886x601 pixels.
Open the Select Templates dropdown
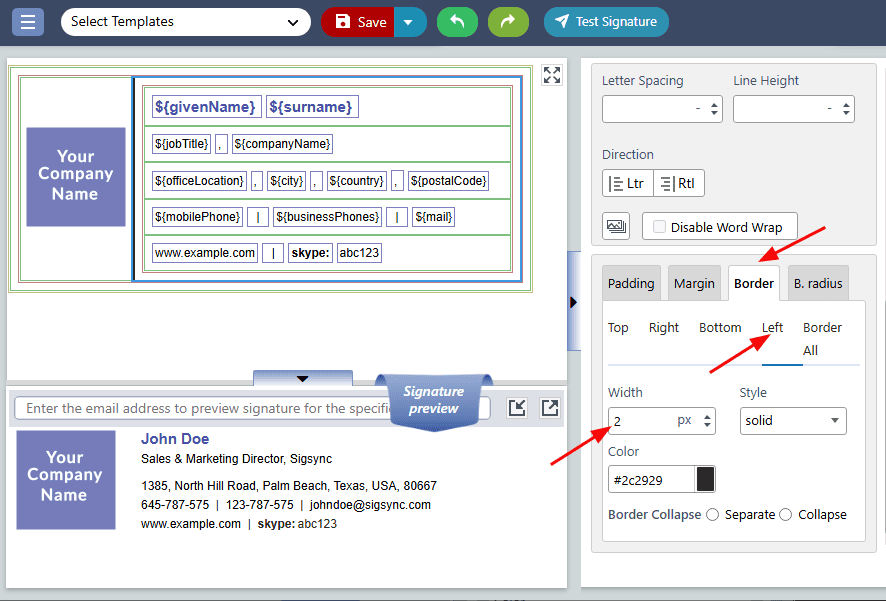(185, 22)
